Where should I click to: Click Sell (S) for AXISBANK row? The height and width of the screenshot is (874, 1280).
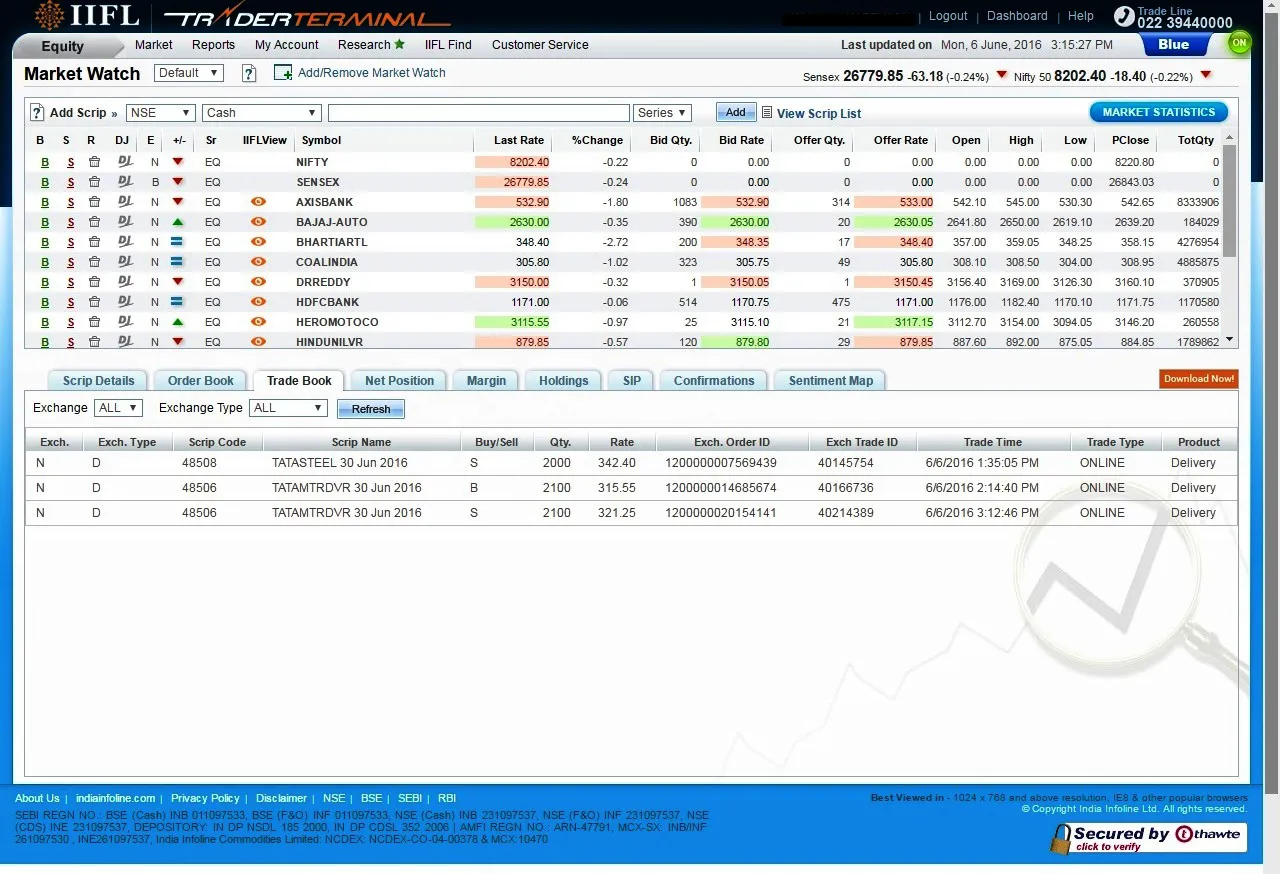point(70,202)
